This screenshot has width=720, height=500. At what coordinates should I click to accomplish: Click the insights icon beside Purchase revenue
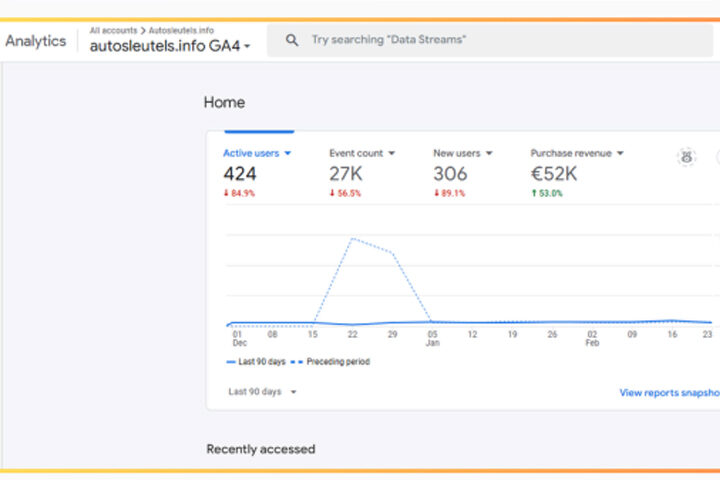(x=686, y=157)
